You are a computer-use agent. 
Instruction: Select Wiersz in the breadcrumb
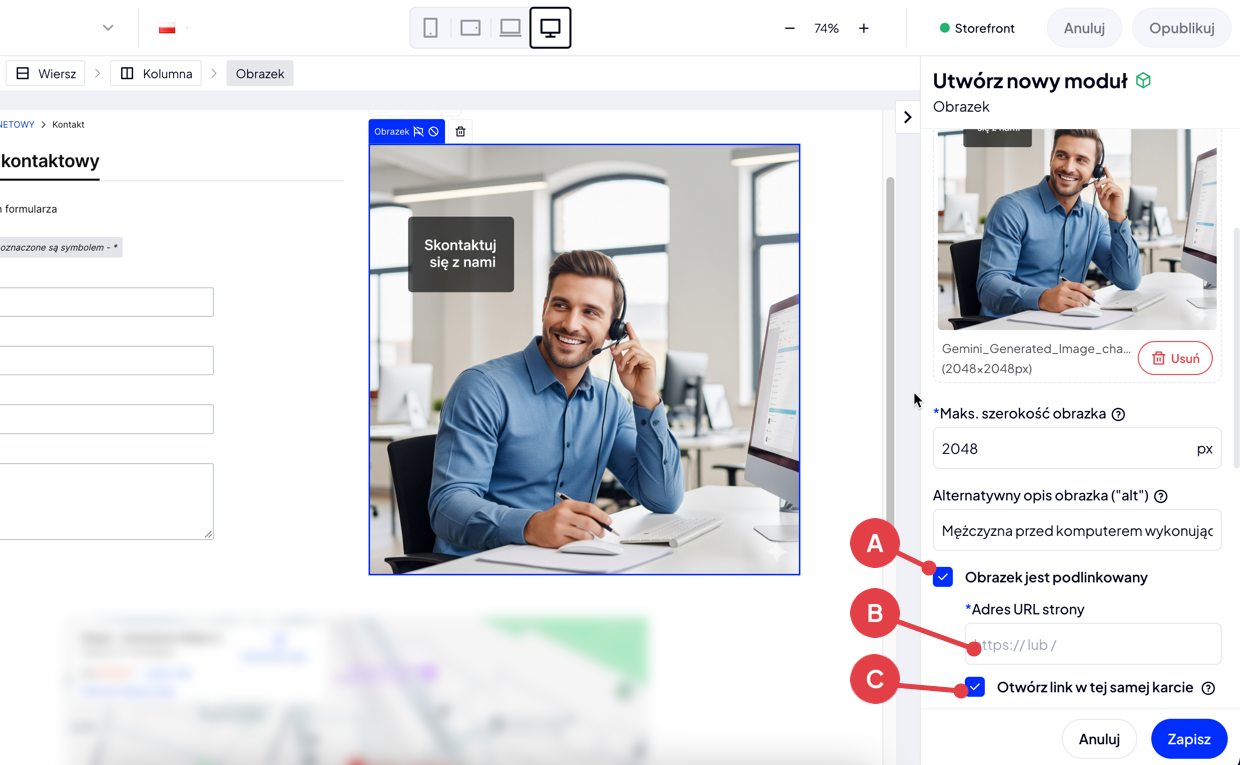coord(46,73)
